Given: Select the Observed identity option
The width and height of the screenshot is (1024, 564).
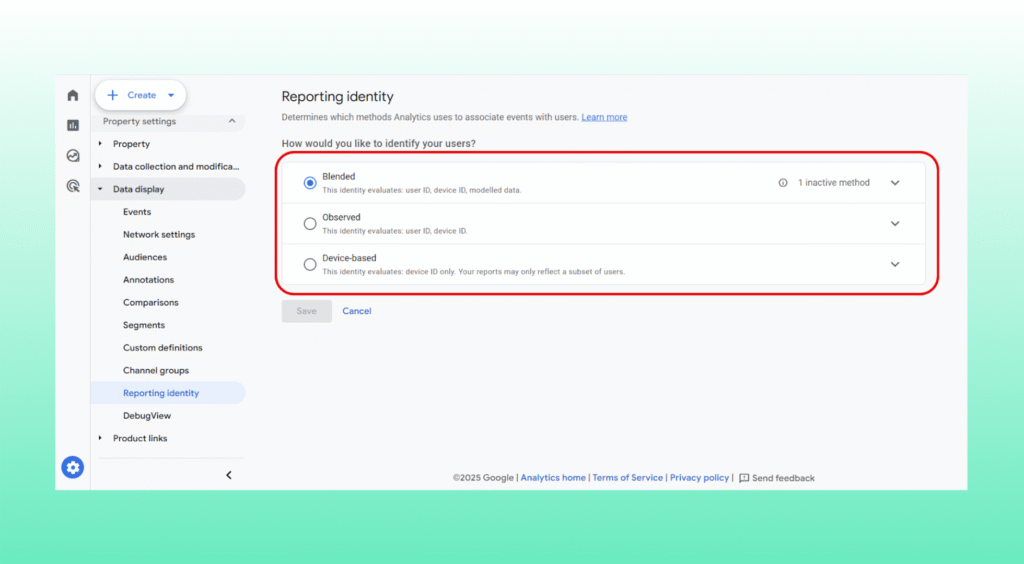Looking at the screenshot, I should click(x=310, y=223).
